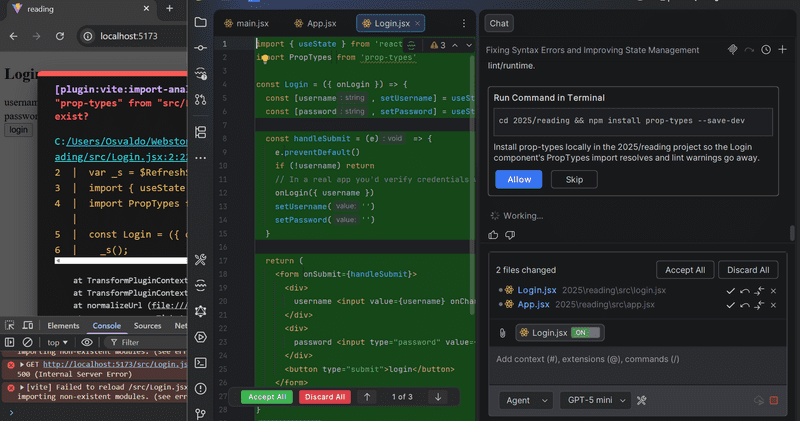
Task: Open a new browser tab
Action: (169, 9)
